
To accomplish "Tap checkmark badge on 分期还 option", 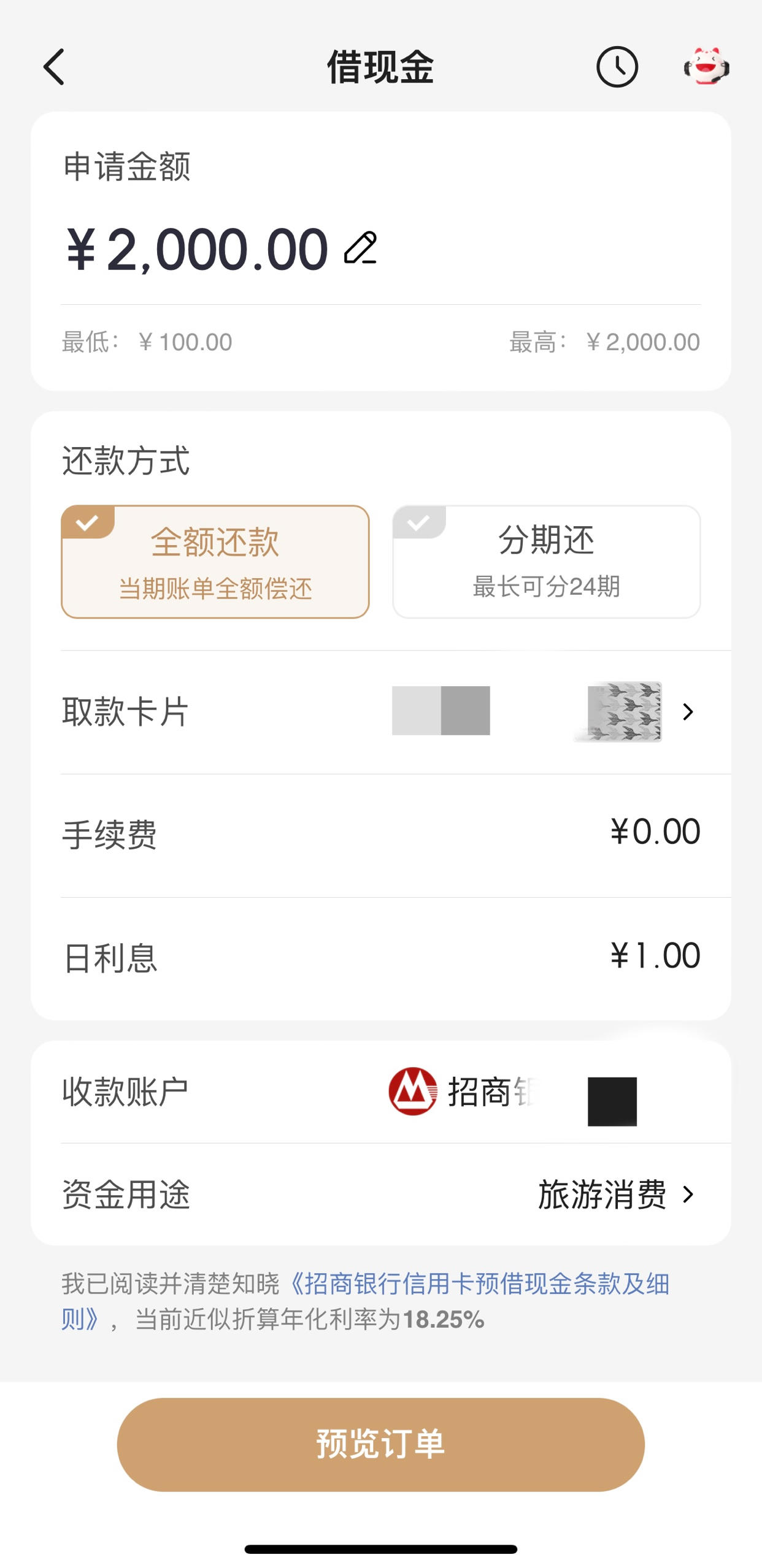I will 419,522.
